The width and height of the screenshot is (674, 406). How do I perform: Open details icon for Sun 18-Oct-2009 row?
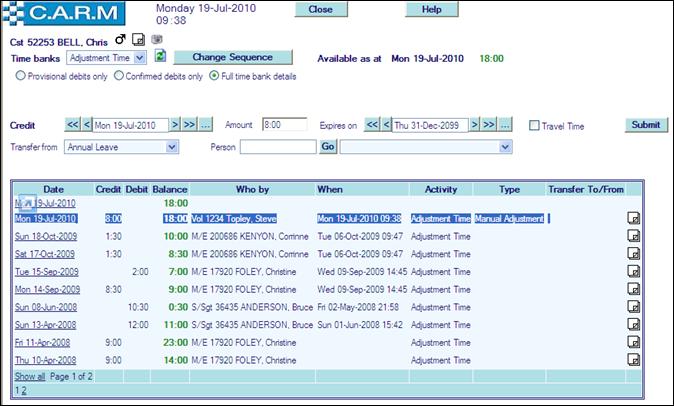pos(633,236)
